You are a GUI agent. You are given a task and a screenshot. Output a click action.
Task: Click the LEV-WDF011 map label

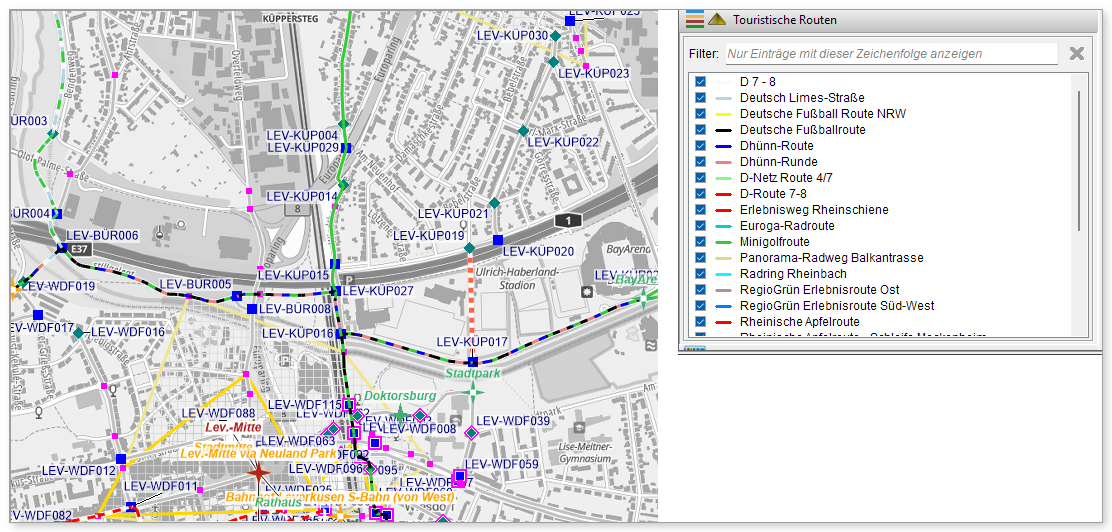tap(160, 486)
